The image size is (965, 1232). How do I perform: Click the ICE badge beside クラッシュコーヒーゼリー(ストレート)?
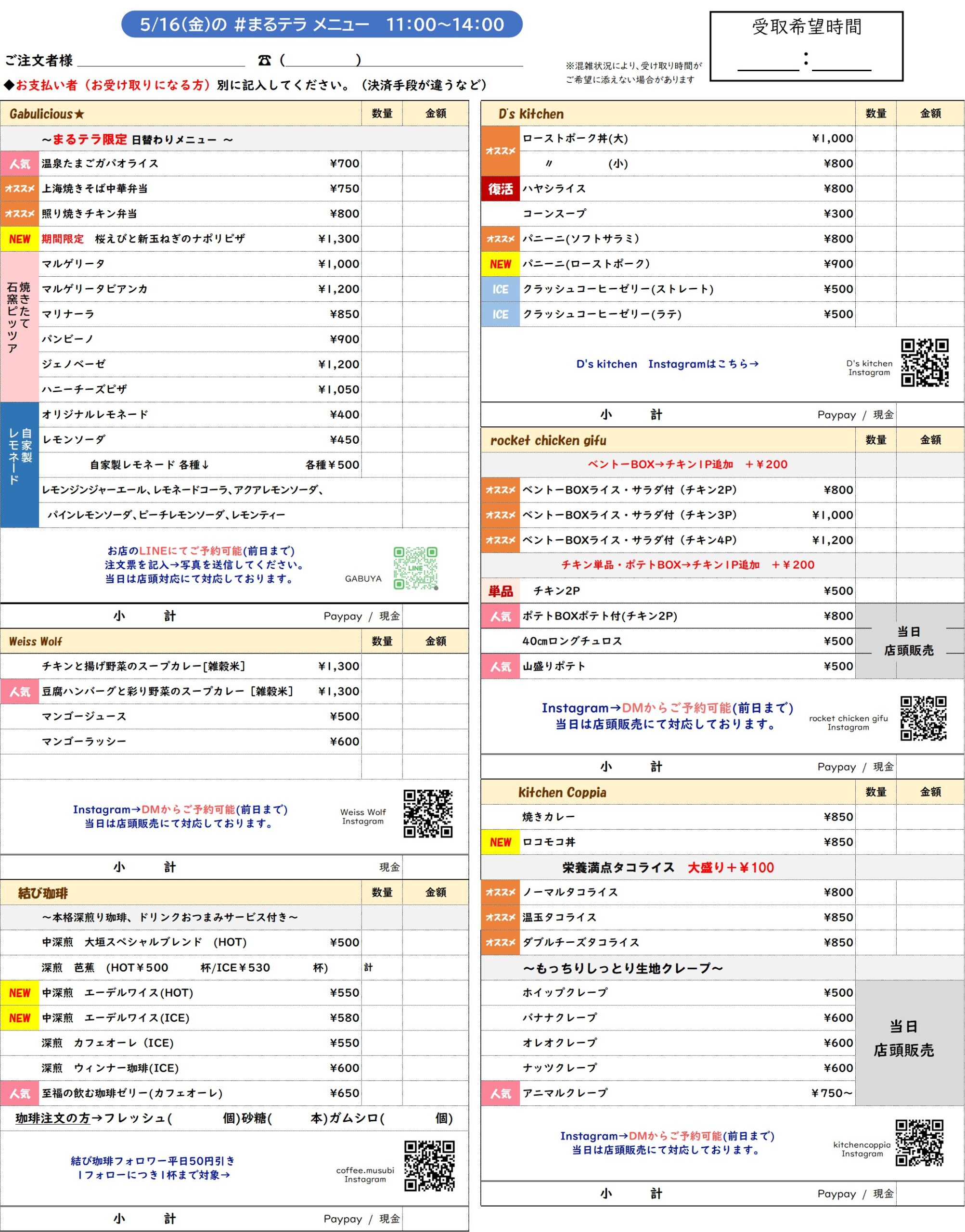coord(500,289)
